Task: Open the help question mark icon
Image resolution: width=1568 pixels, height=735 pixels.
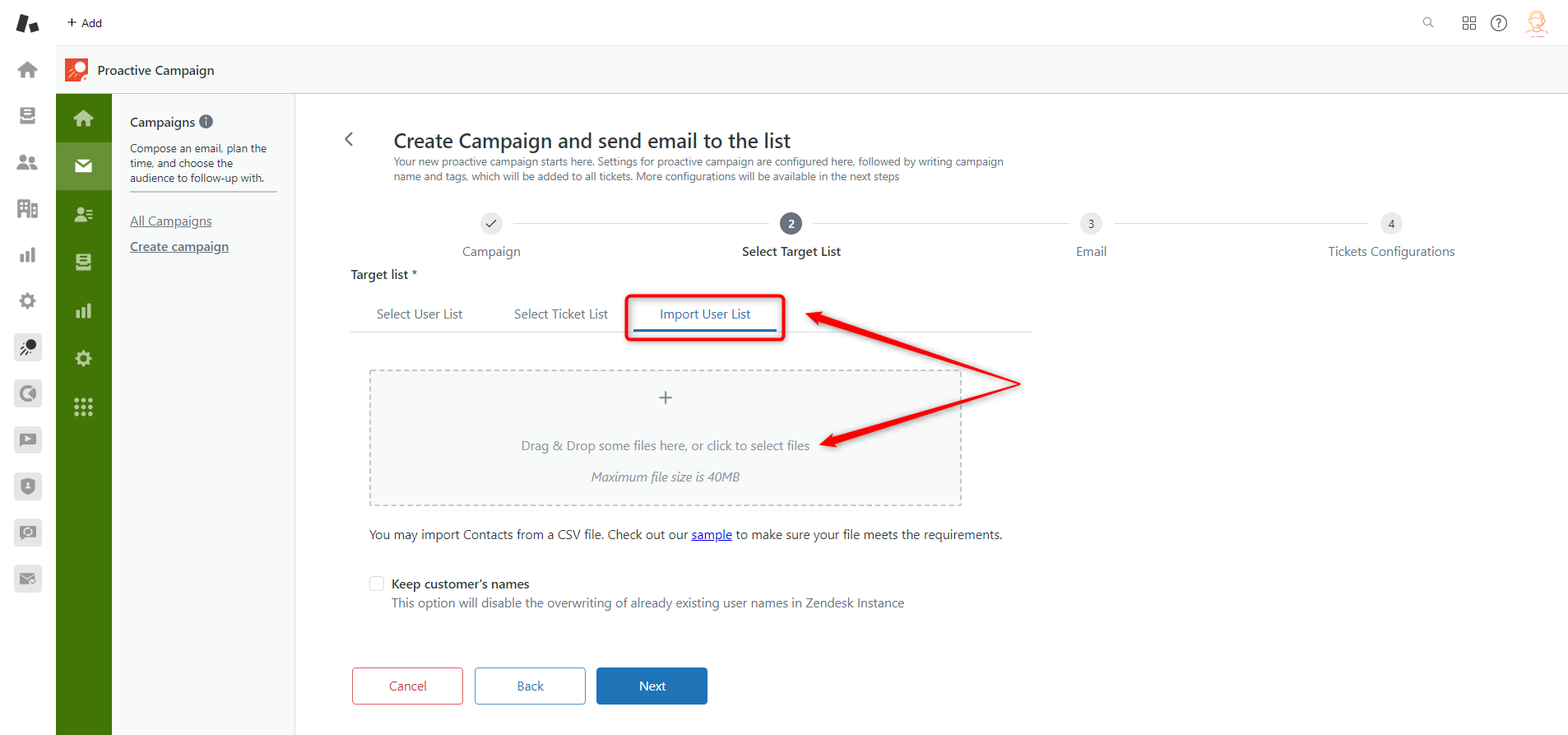Action: tap(1499, 23)
